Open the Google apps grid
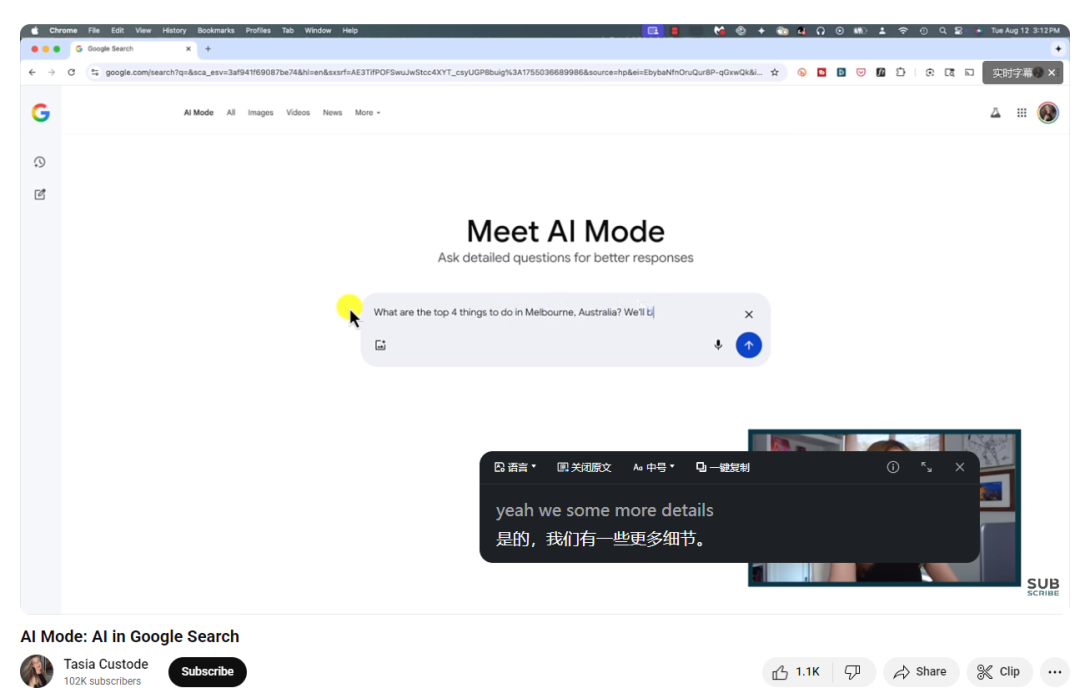This screenshot has height=698, width=1080. pyautogui.click(x=1021, y=112)
